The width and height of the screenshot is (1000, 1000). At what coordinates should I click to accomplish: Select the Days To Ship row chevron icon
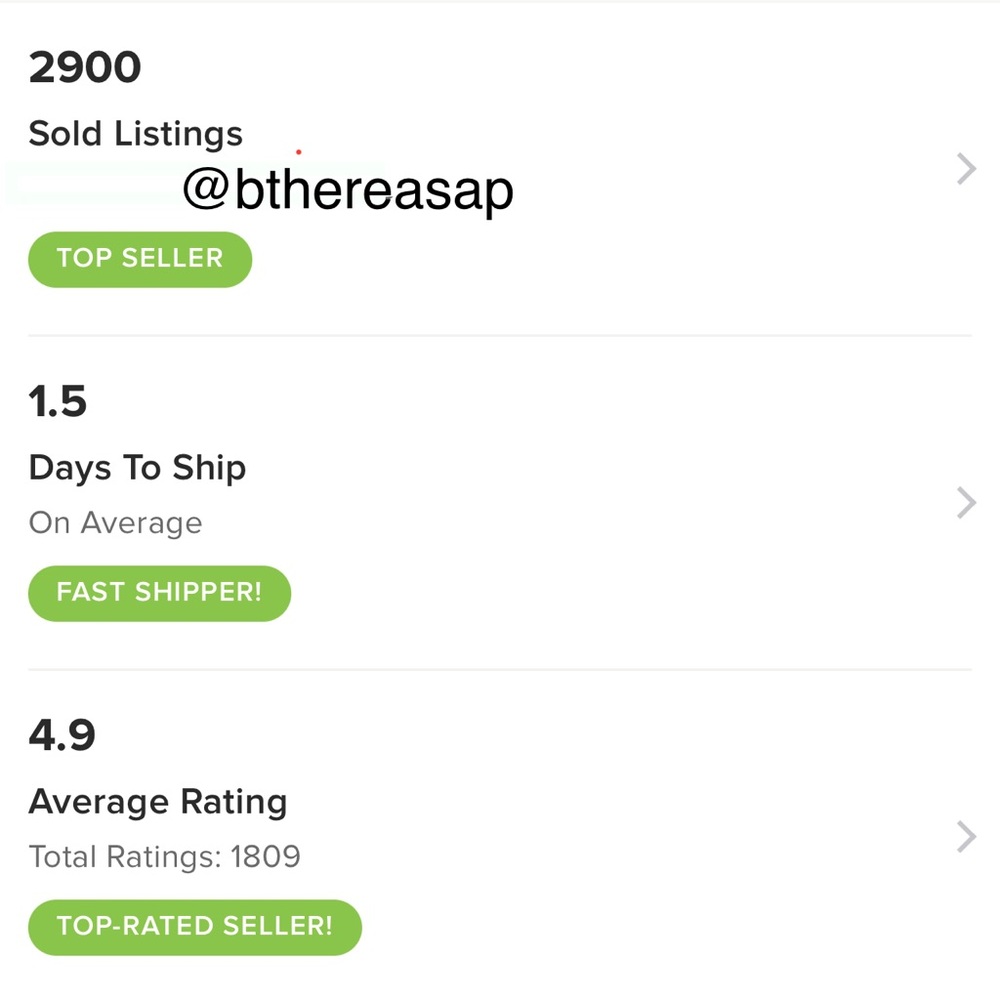[x=963, y=502]
